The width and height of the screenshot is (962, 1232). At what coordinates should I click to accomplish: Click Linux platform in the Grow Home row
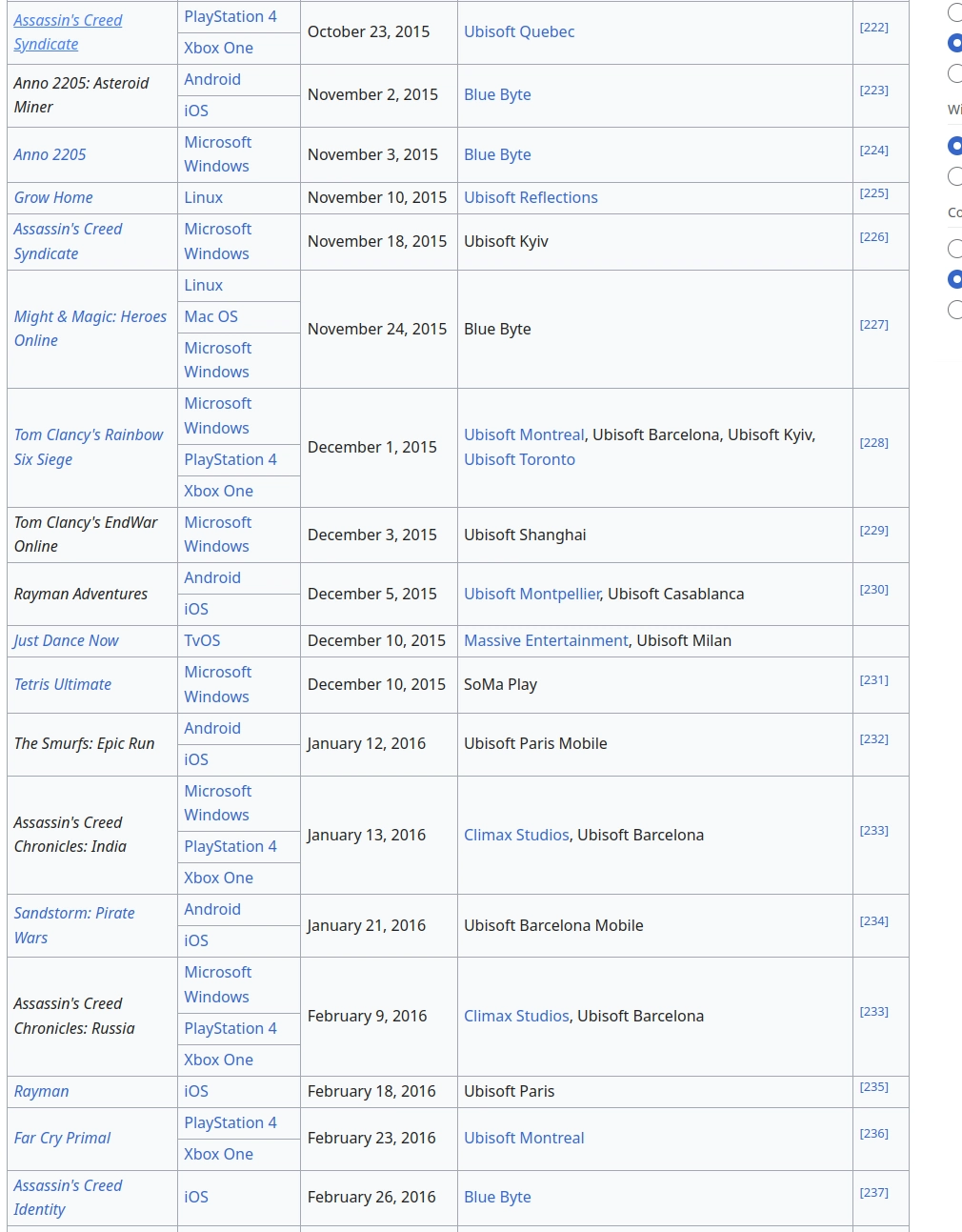pyautogui.click(x=203, y=197)
